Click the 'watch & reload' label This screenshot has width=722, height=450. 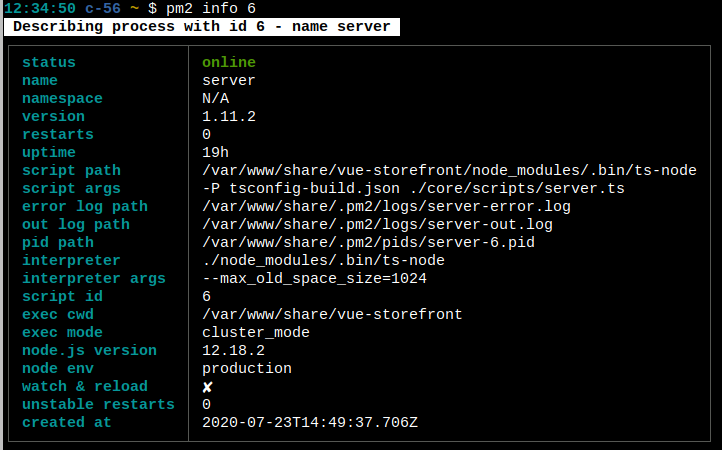point(85,386)
